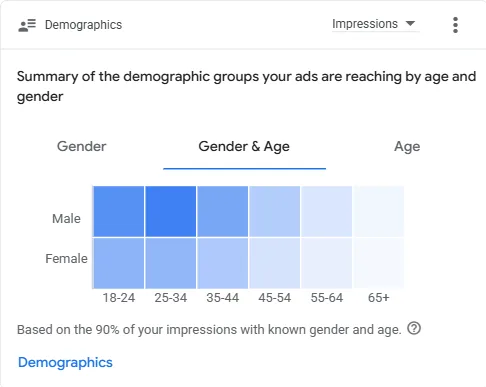The height and width of the screenshot is (387, 486).
Task: Select the Male 55-64 heatmap cell
Action: [x=327, y=211]
